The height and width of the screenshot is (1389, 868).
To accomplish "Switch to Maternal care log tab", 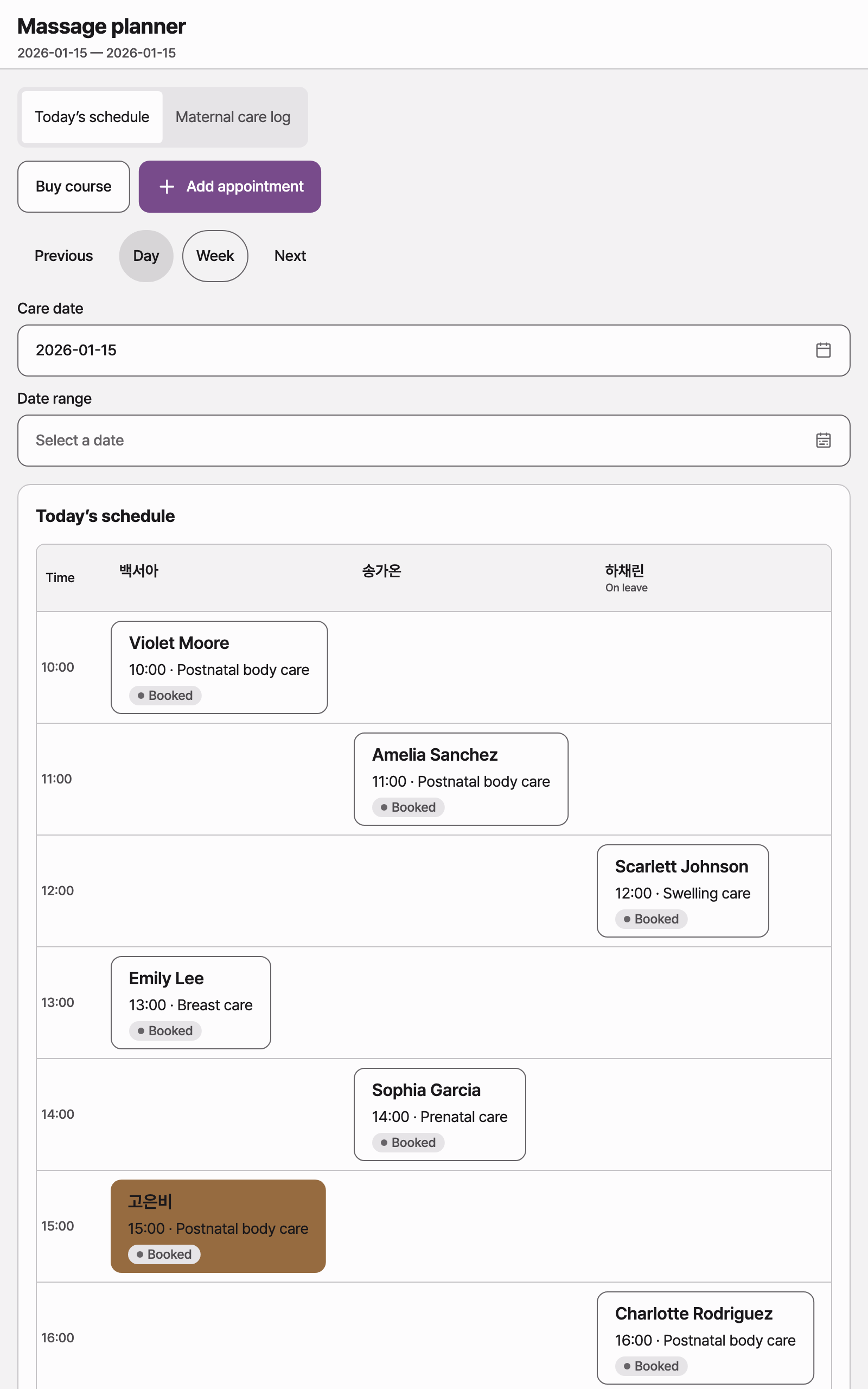I will (x=233, y=117).
